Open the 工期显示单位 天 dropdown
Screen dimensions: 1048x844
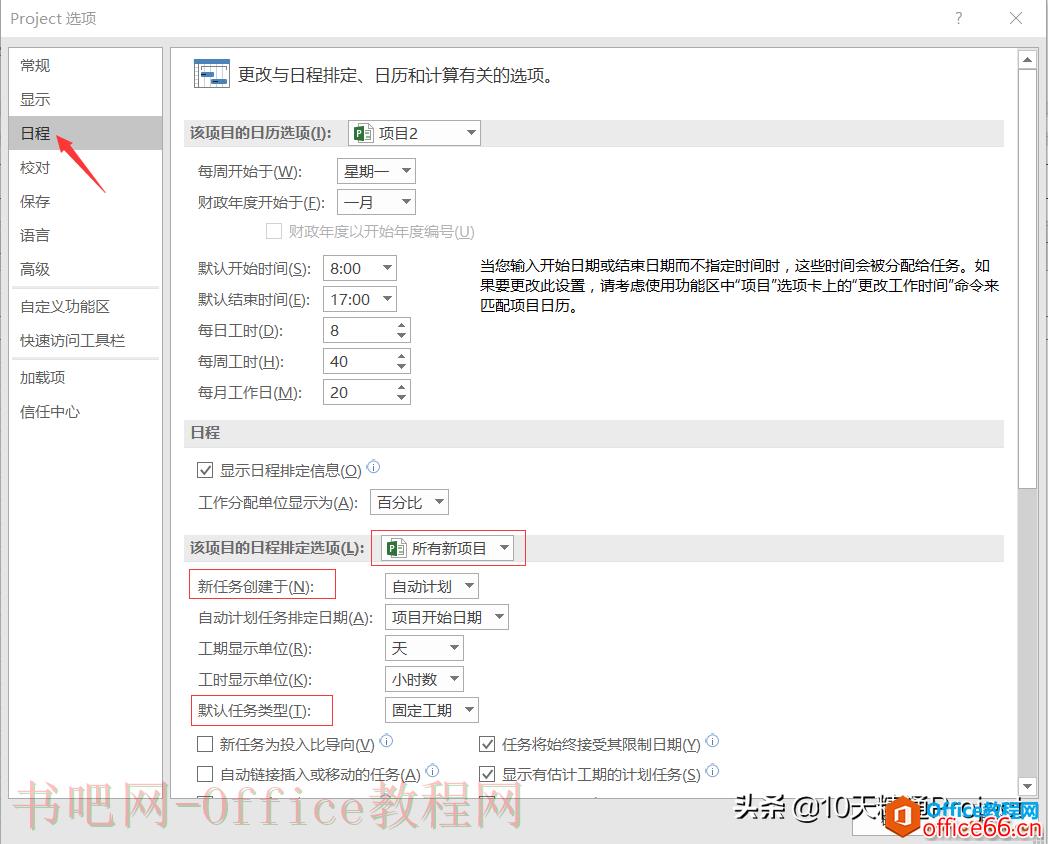(424, 648)
